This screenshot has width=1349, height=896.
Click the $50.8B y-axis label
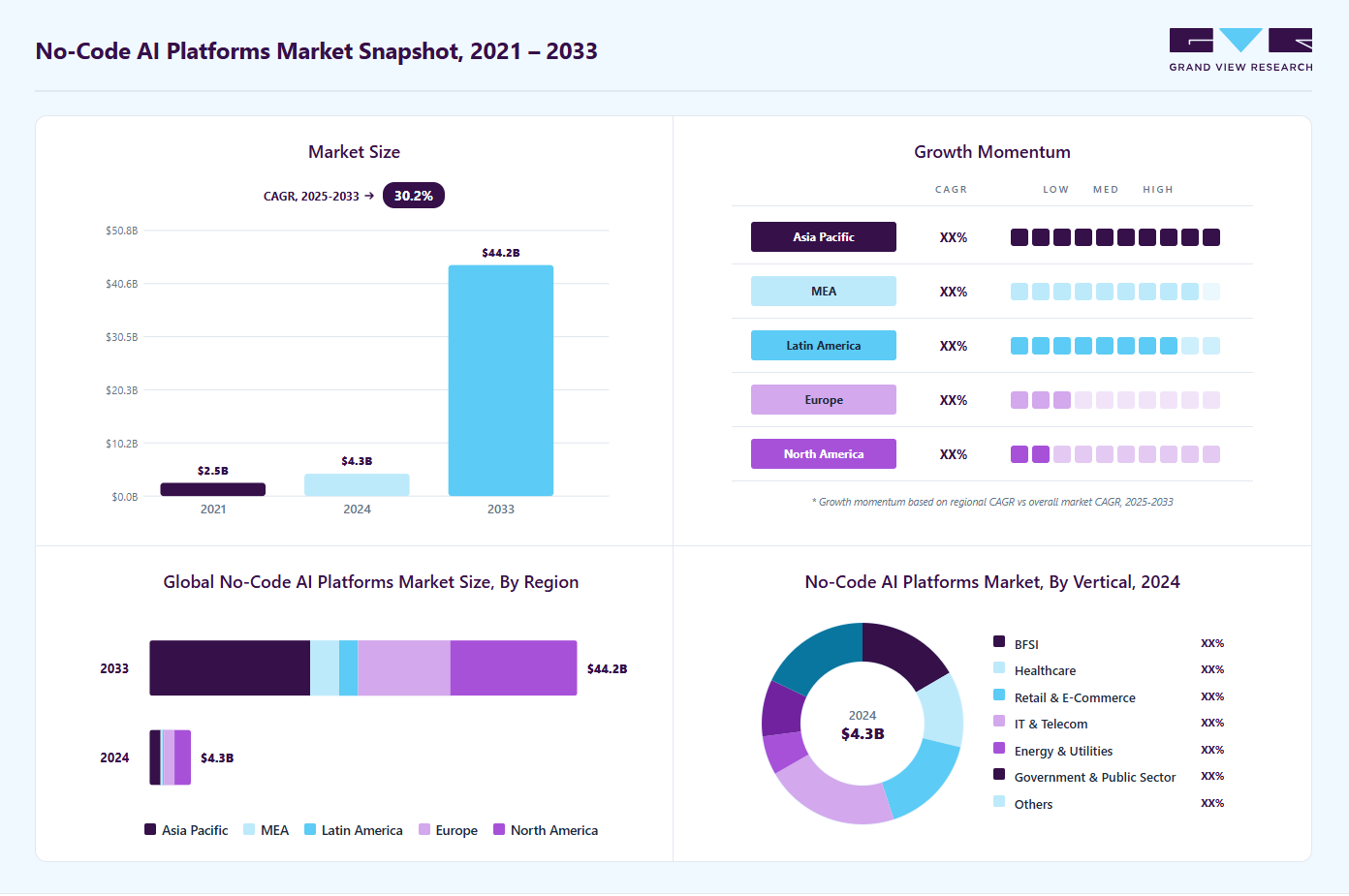[x=122, y=231]
